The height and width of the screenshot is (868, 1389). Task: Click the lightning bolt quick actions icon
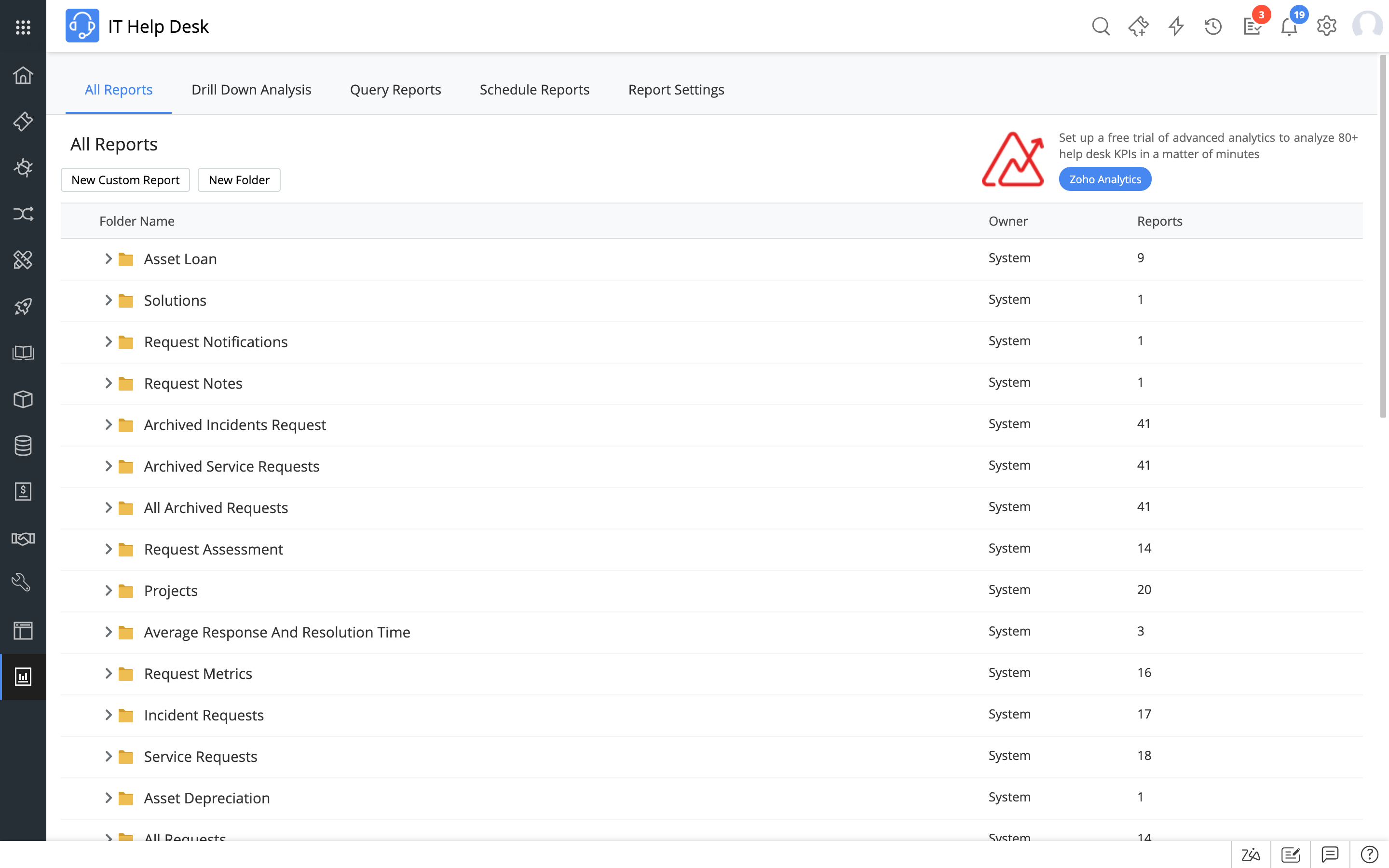[1175, 26]
